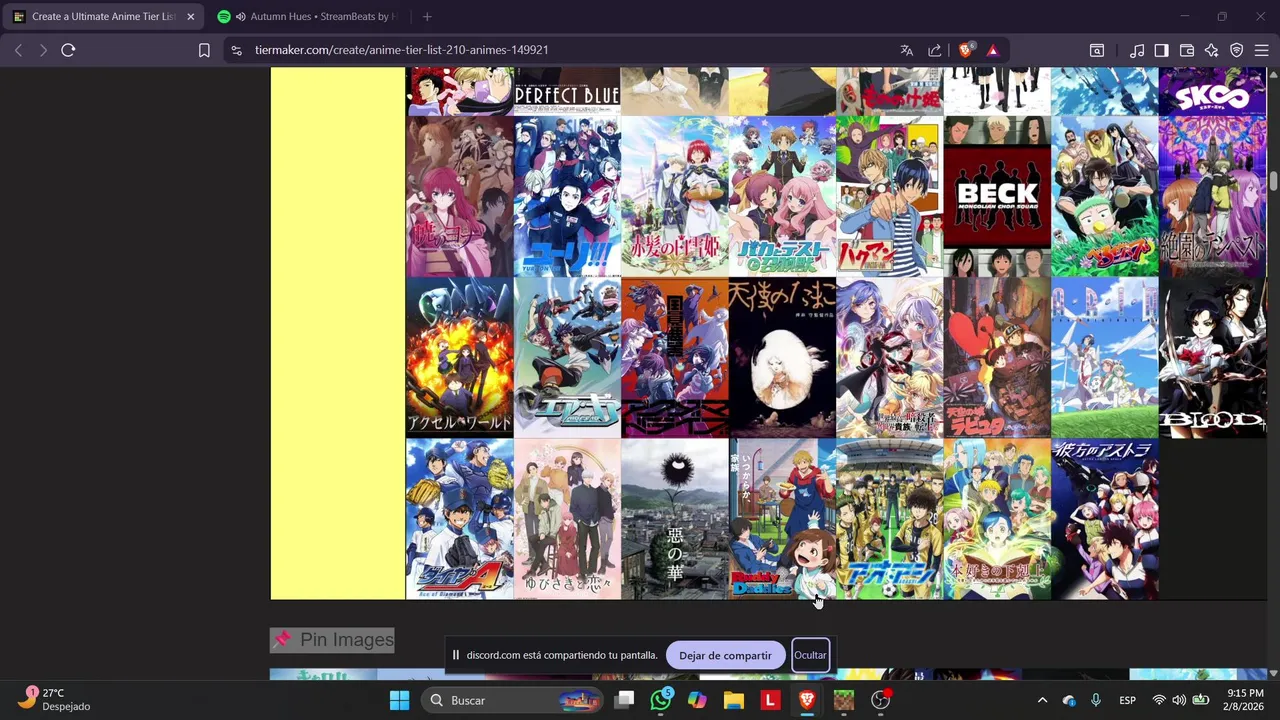Bookmark this page with the bookmark icon
The width and height of the screenshot is (1280, 720).
[x=204, y=50]
